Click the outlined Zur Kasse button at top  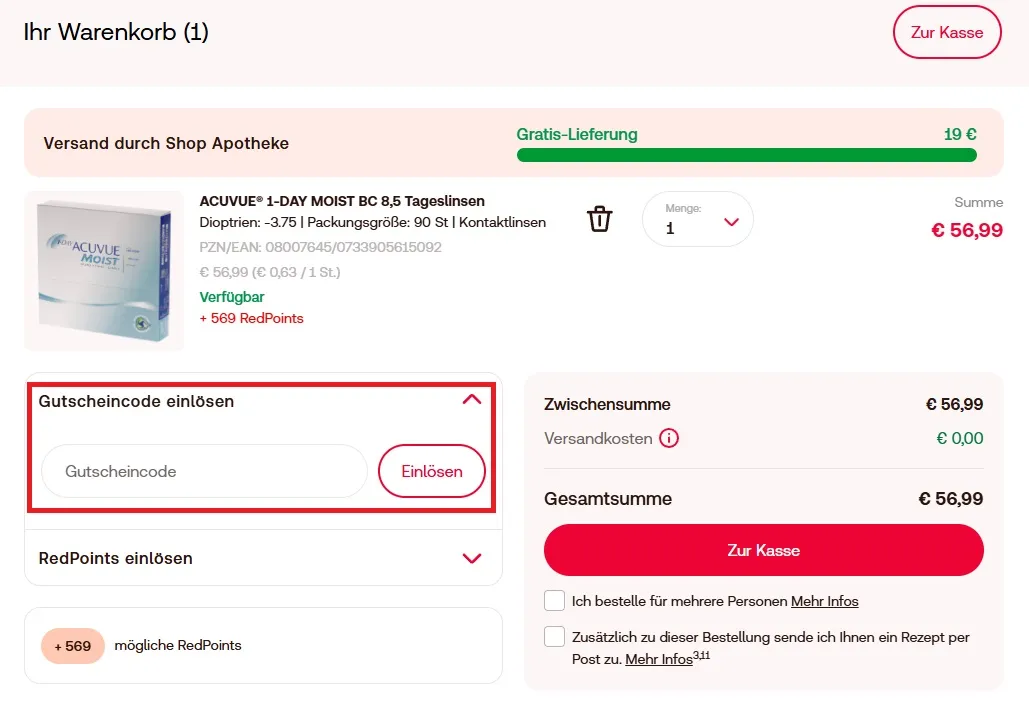[946, 32]
